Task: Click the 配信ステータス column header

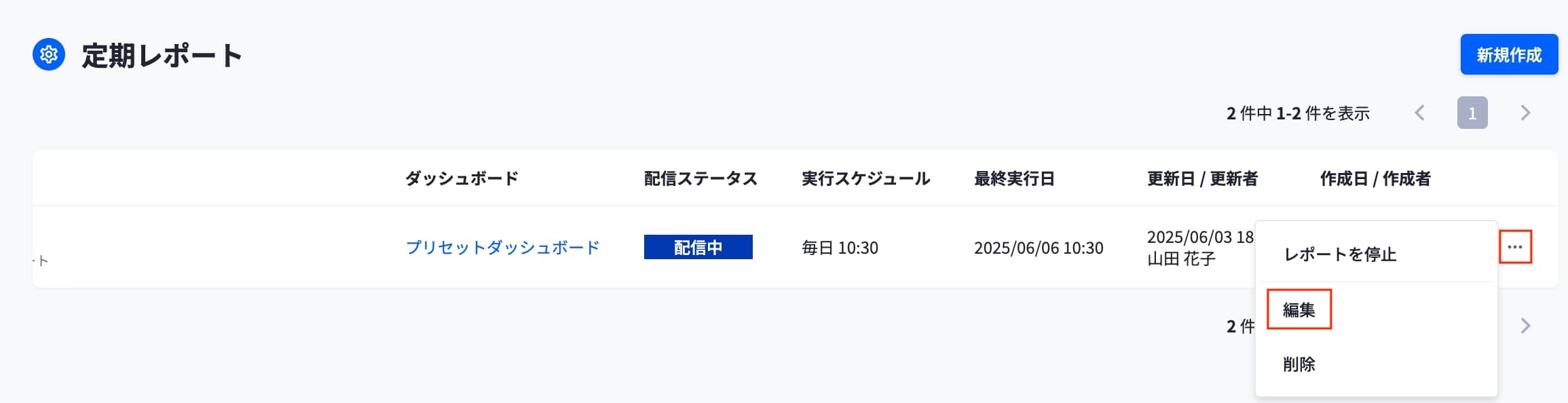Action: click(701, 178)
